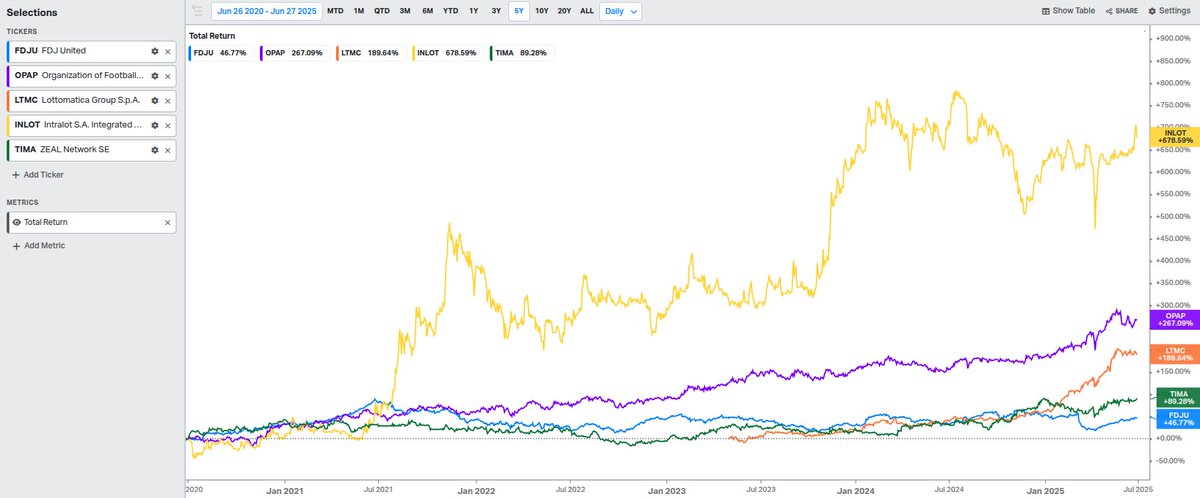The height and width of the screenshot is (498, 1200).
Task: Click TIMA +89.28% end-of-line label
Action: [x=1173, y=397]
